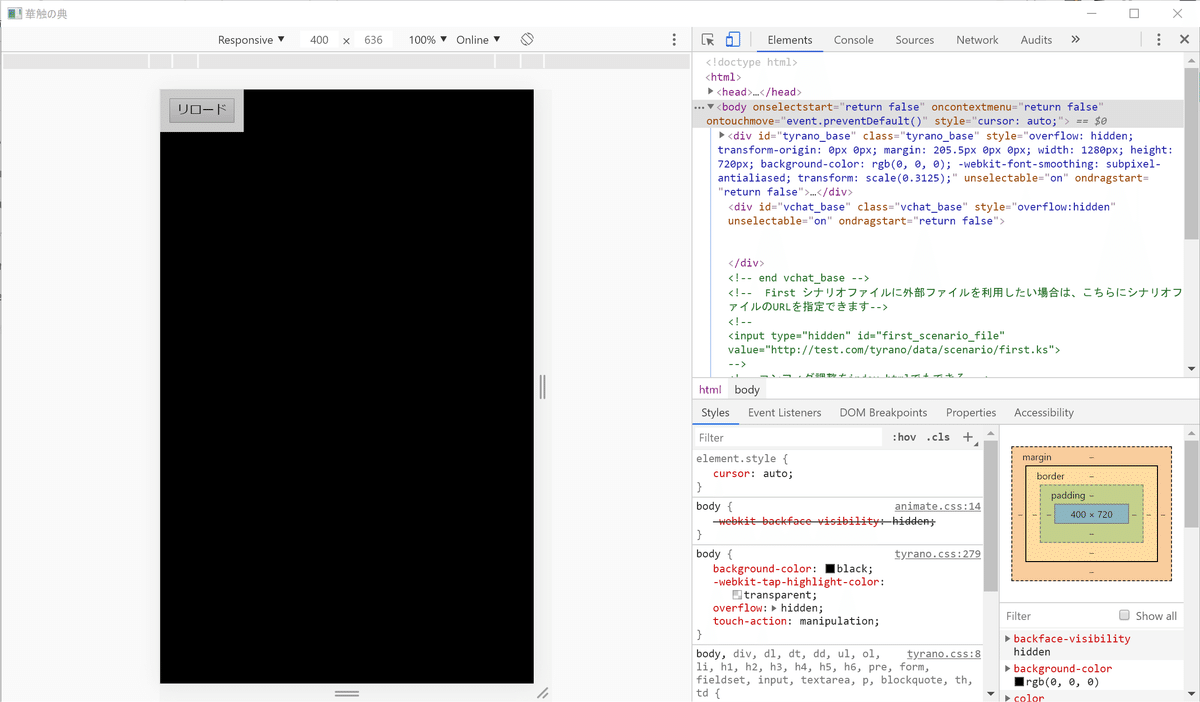Show more DevTools tabs chevron
The height and width of the screenshot is (702, 1200).
click(1075, 40)
